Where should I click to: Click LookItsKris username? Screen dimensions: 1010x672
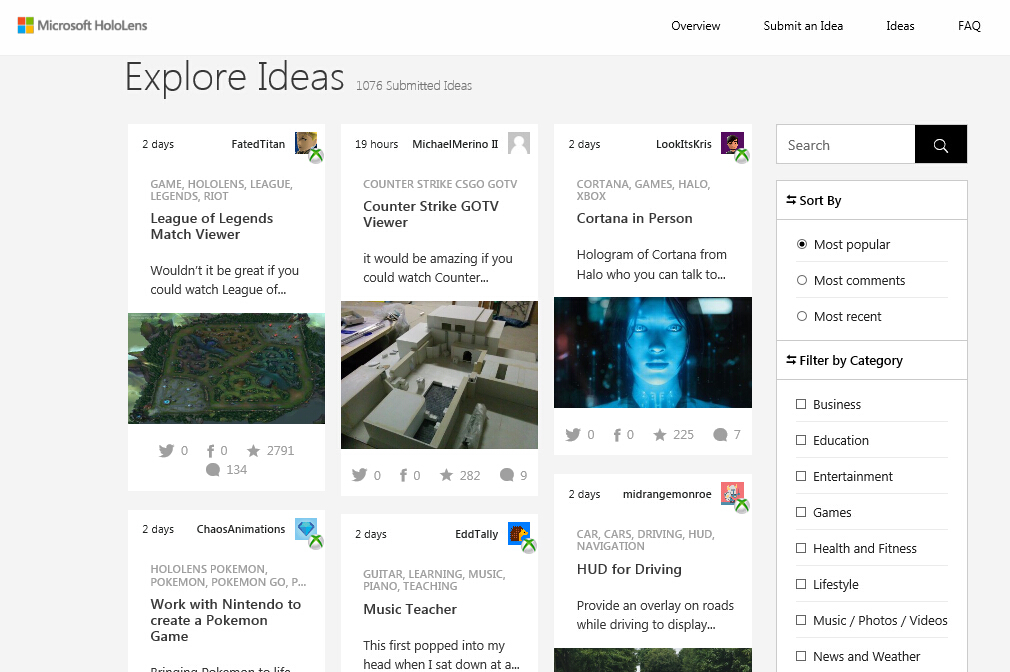click(x=683, y=144)
